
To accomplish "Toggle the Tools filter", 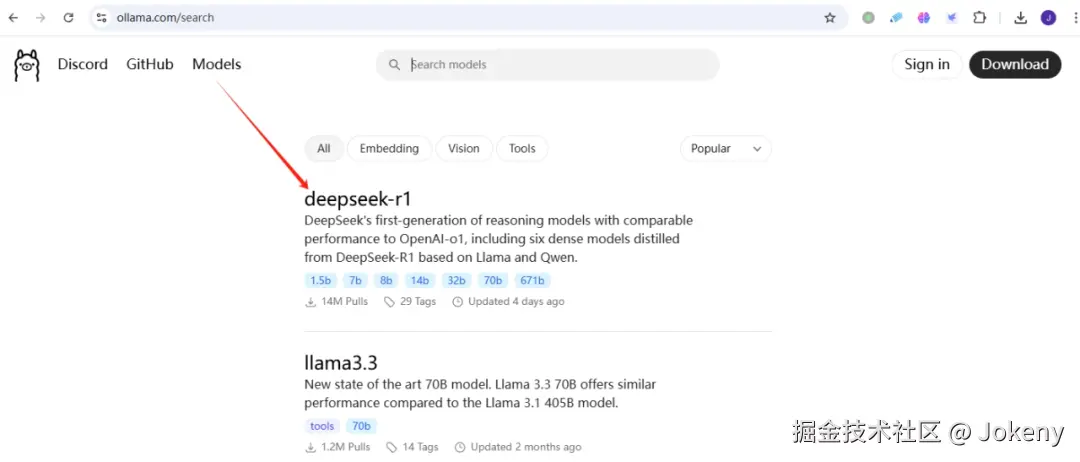I will (x=522, y=148).
